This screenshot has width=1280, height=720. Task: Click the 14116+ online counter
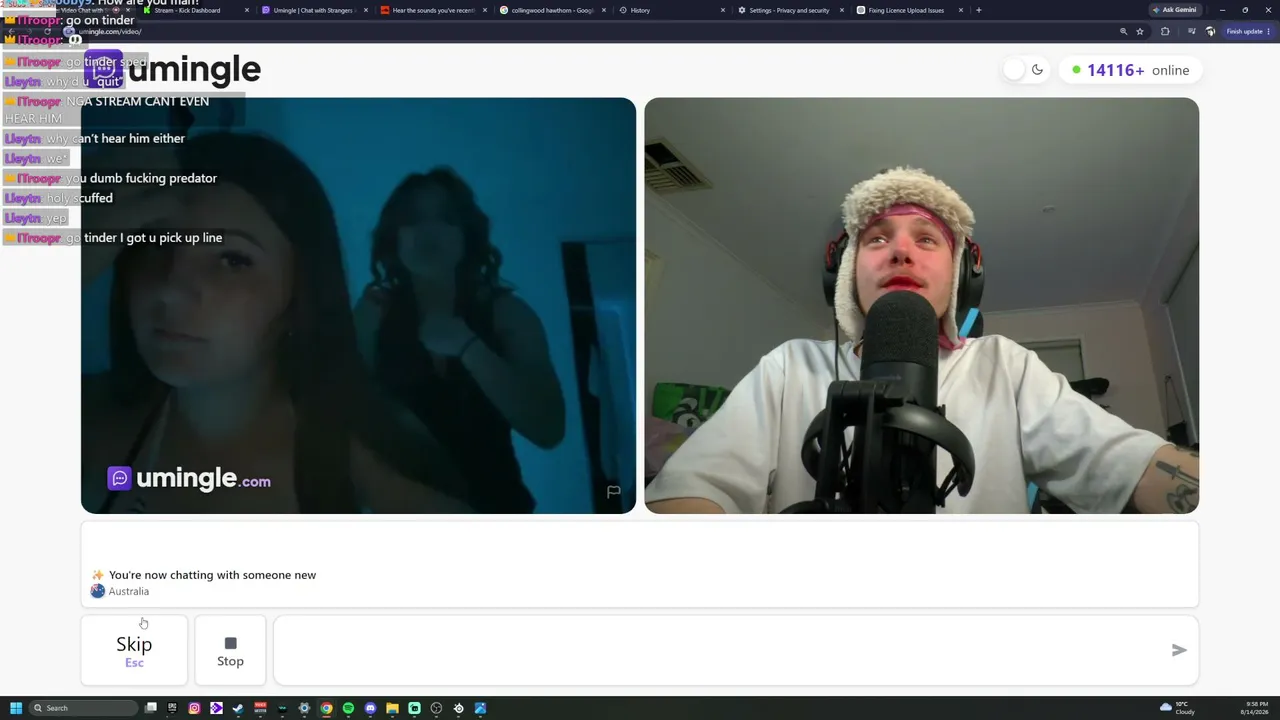(1130, 70)
